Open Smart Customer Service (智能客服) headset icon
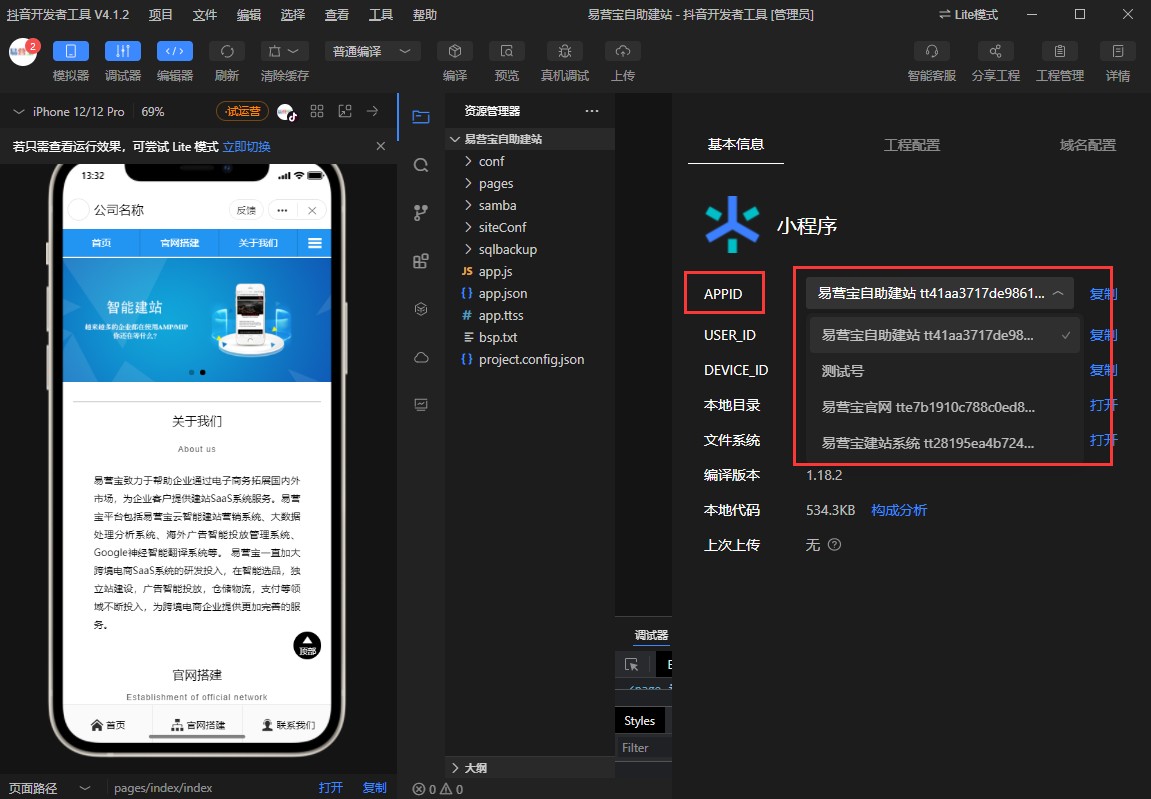Viewport: 1151px width, 799px height. coord(932,51)
